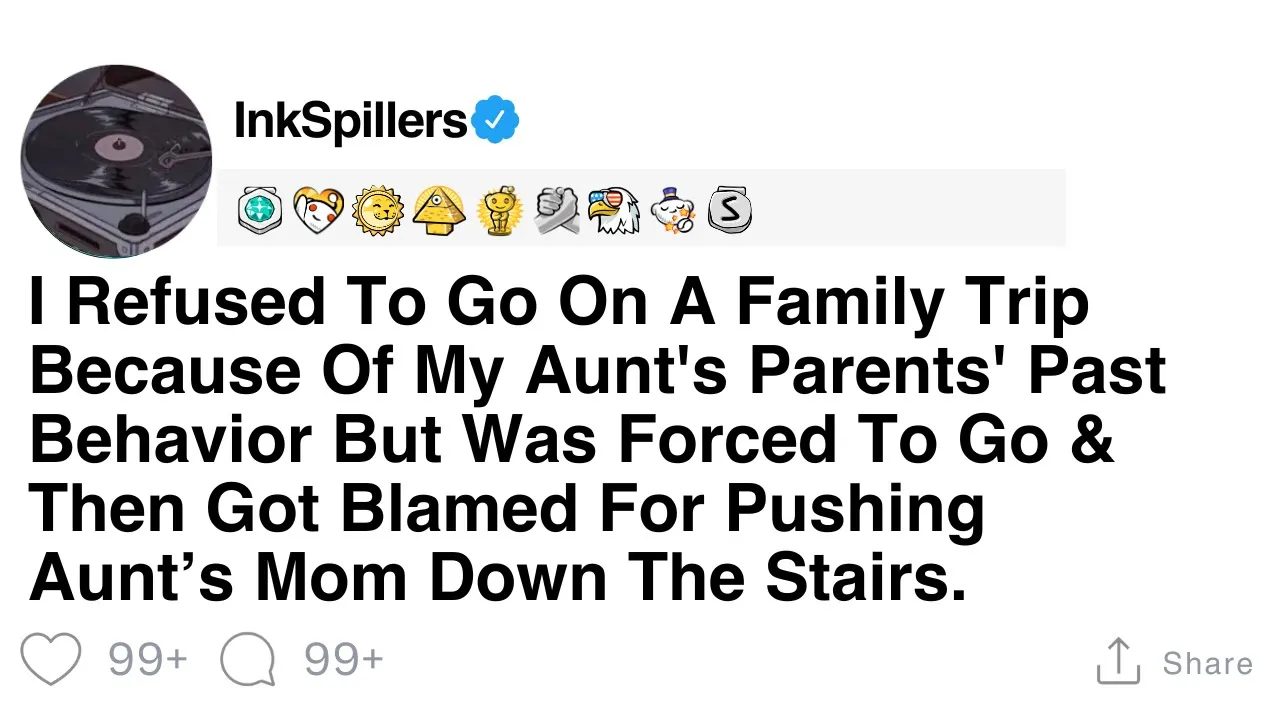The image size is (1280, 720).
Task: Click the gold Snoo trophy award
Action: (x=499, y=211)
